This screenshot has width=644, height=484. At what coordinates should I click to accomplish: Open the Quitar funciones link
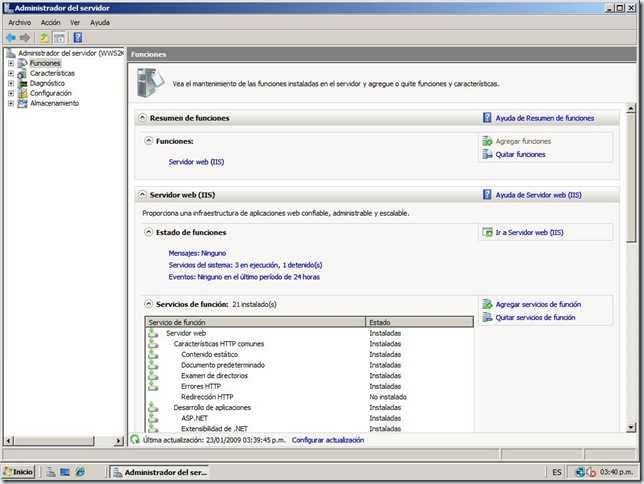click(x=520, y=154)
